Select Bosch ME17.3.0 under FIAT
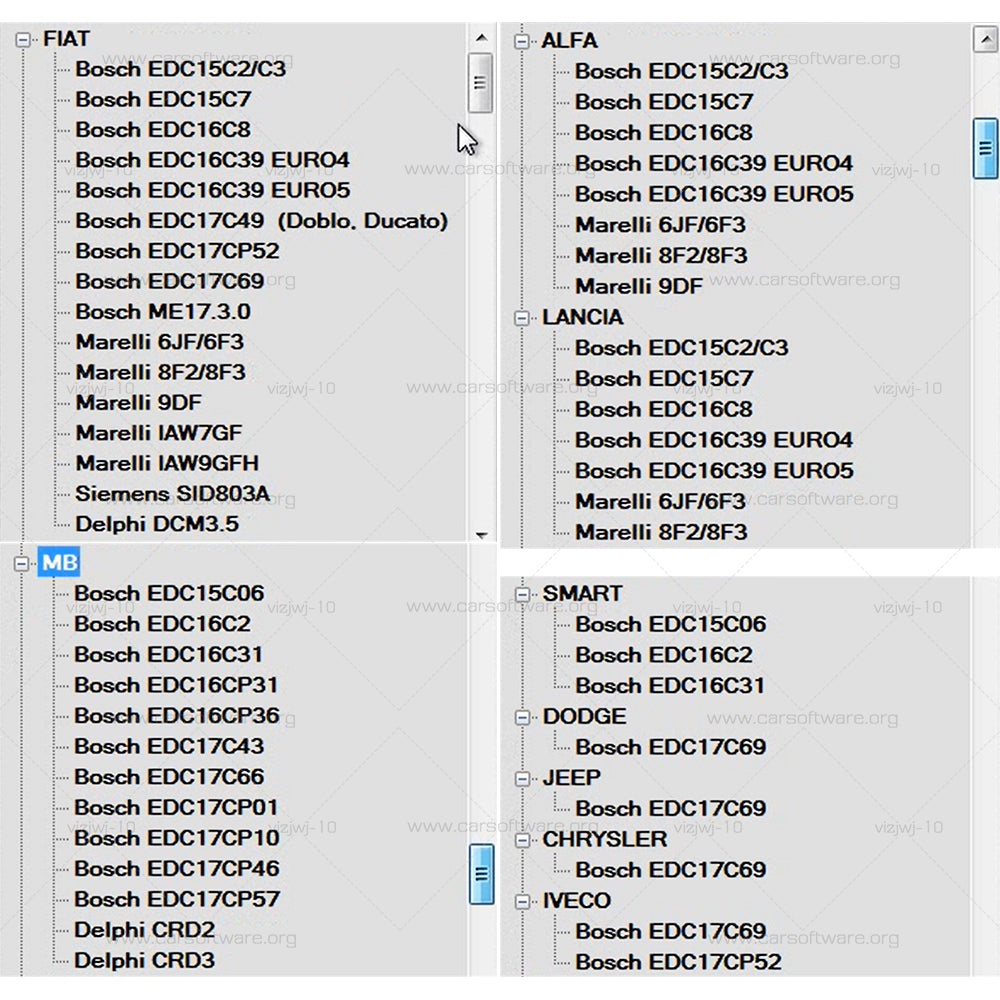Viewport: 1000px width, 1000px height. coord(163,311)
